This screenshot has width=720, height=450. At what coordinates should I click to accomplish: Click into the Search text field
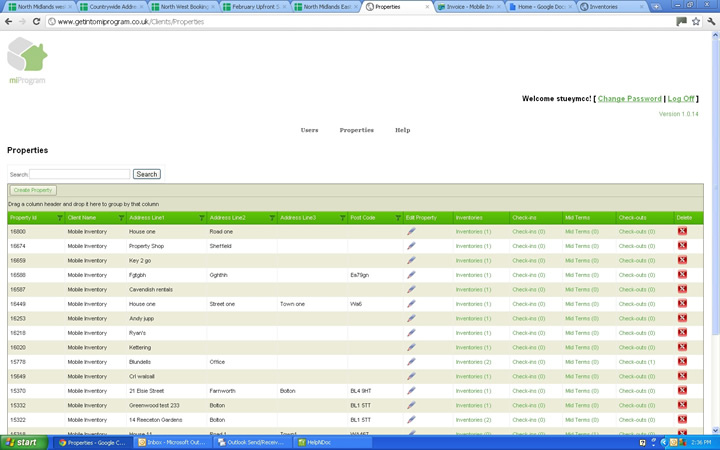(x=80, y=174)
